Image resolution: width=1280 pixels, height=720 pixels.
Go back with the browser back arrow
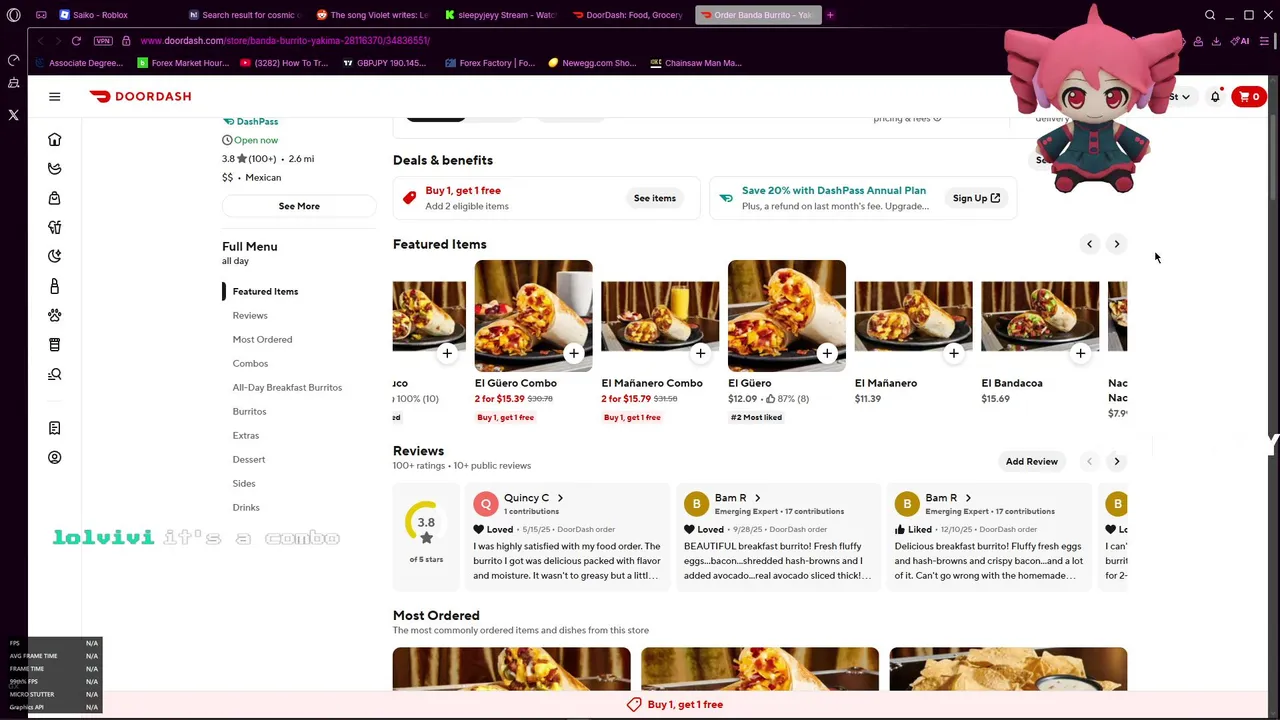[x=40, y=41]
